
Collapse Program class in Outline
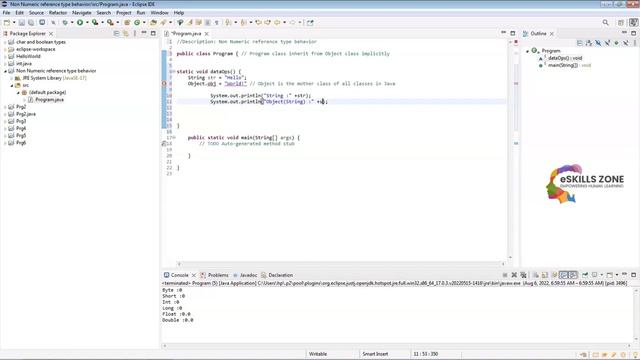click(527, 51)
